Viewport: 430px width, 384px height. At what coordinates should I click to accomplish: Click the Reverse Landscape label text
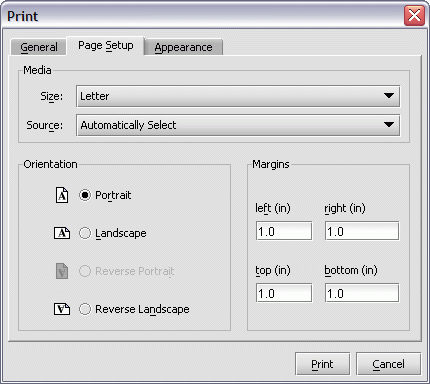(x=142, y=309)
